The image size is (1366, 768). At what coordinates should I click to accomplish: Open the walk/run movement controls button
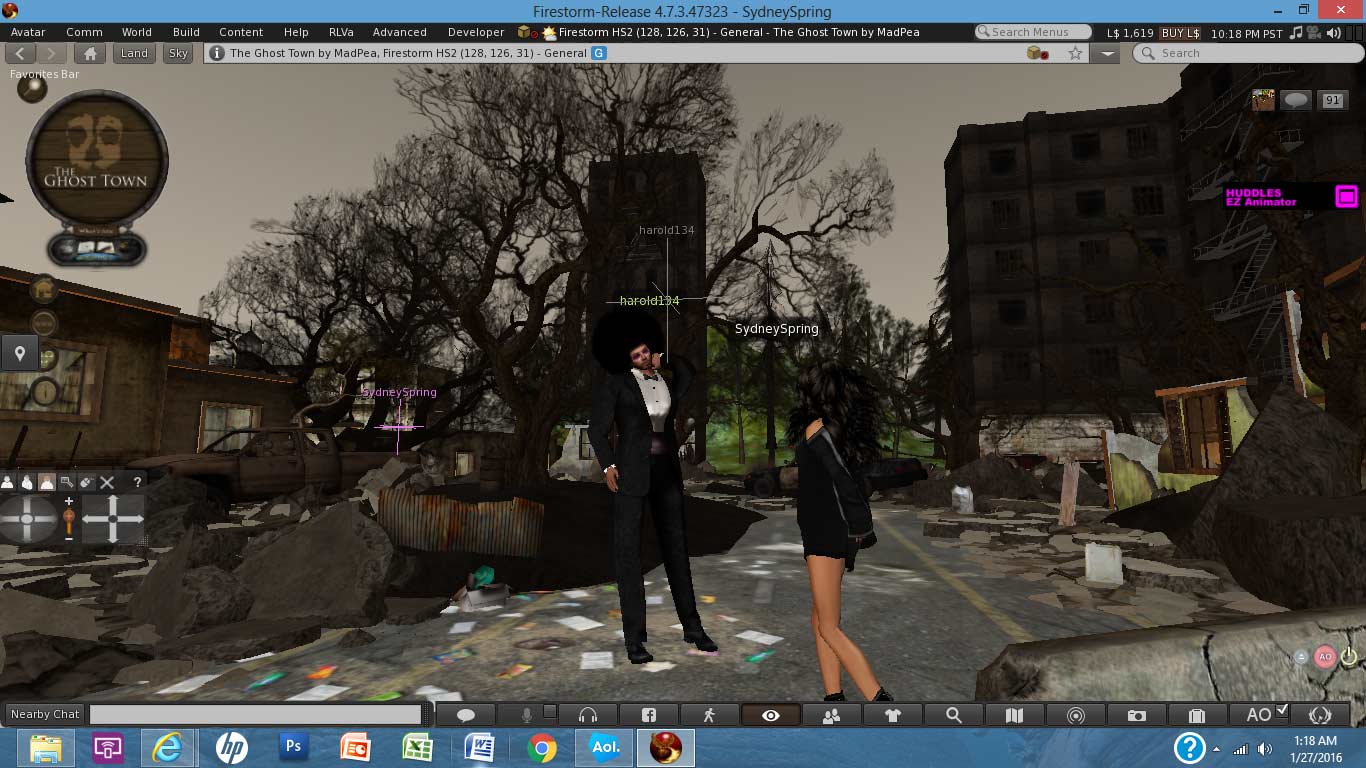(710, 715)
